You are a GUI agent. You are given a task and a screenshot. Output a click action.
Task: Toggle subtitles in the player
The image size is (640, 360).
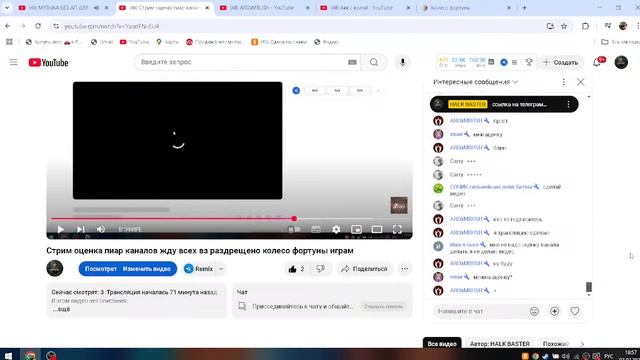[316, 229]
